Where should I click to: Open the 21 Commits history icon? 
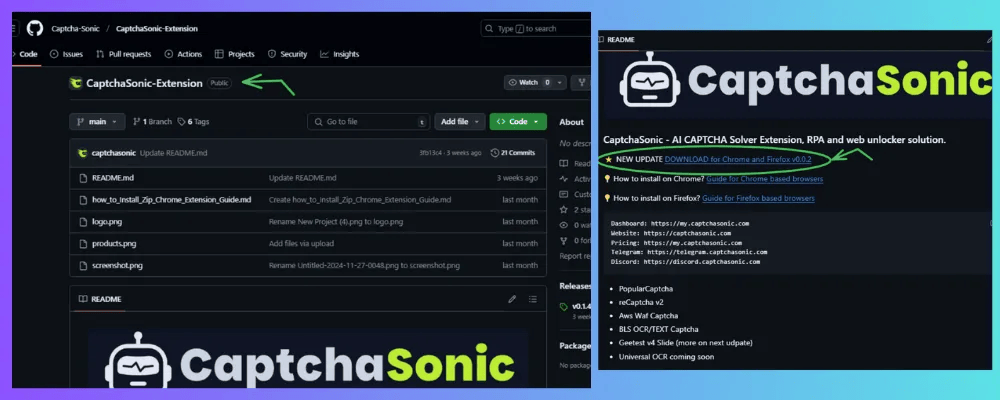[x=495, y=153]
